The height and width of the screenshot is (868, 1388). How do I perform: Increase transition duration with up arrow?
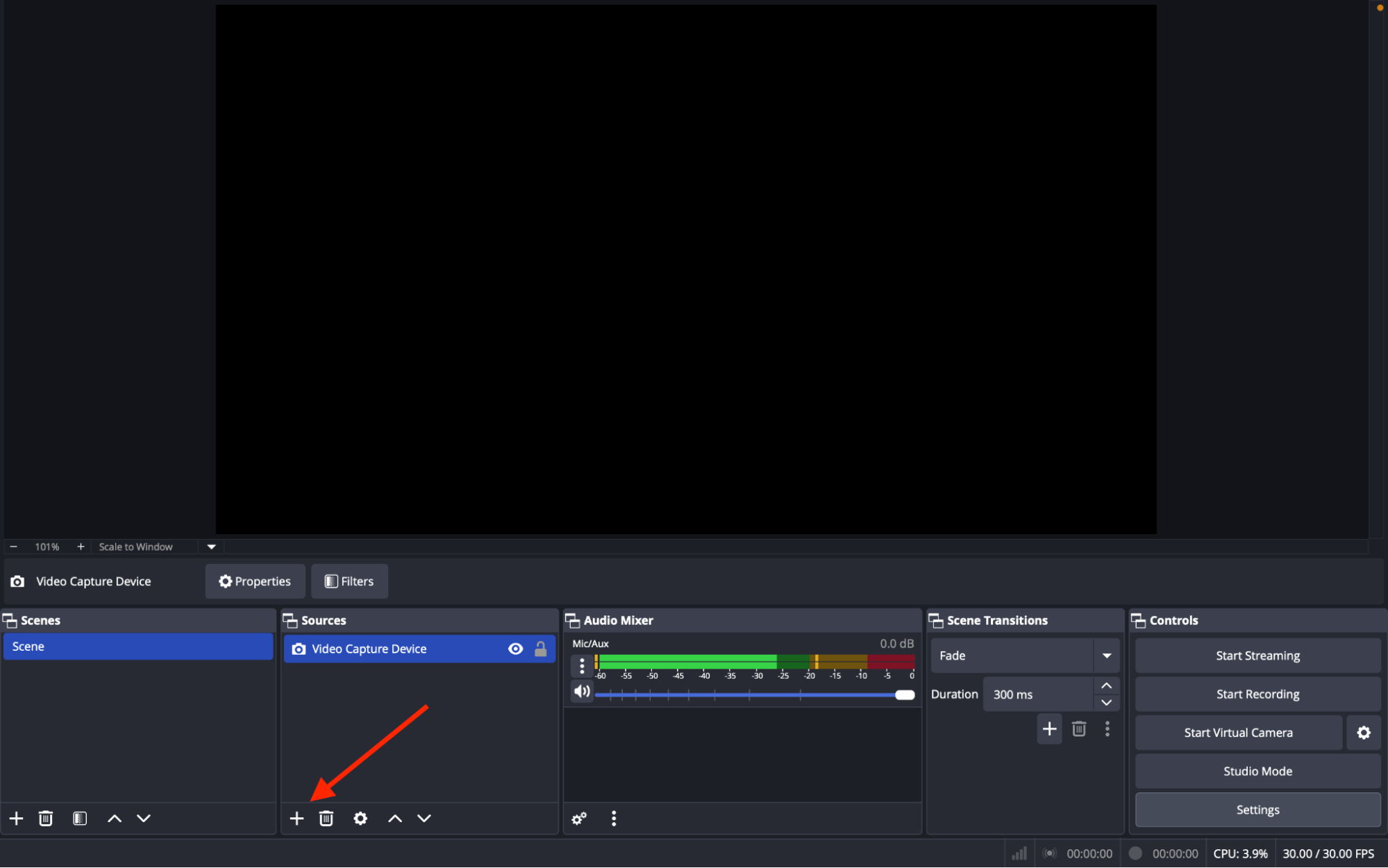tap(1107, 686)
